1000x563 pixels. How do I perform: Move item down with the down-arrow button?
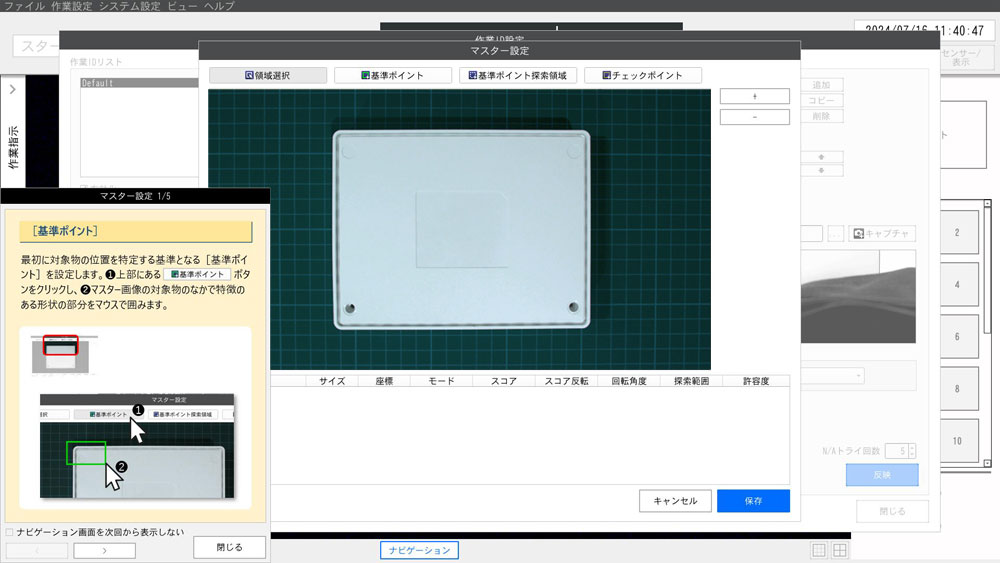tap(821, 170)
